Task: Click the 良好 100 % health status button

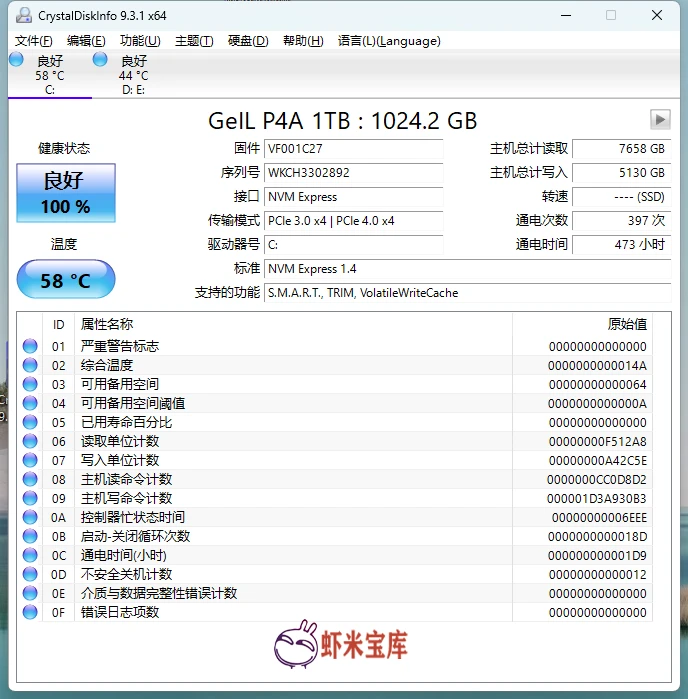Action: pos(66,193)
